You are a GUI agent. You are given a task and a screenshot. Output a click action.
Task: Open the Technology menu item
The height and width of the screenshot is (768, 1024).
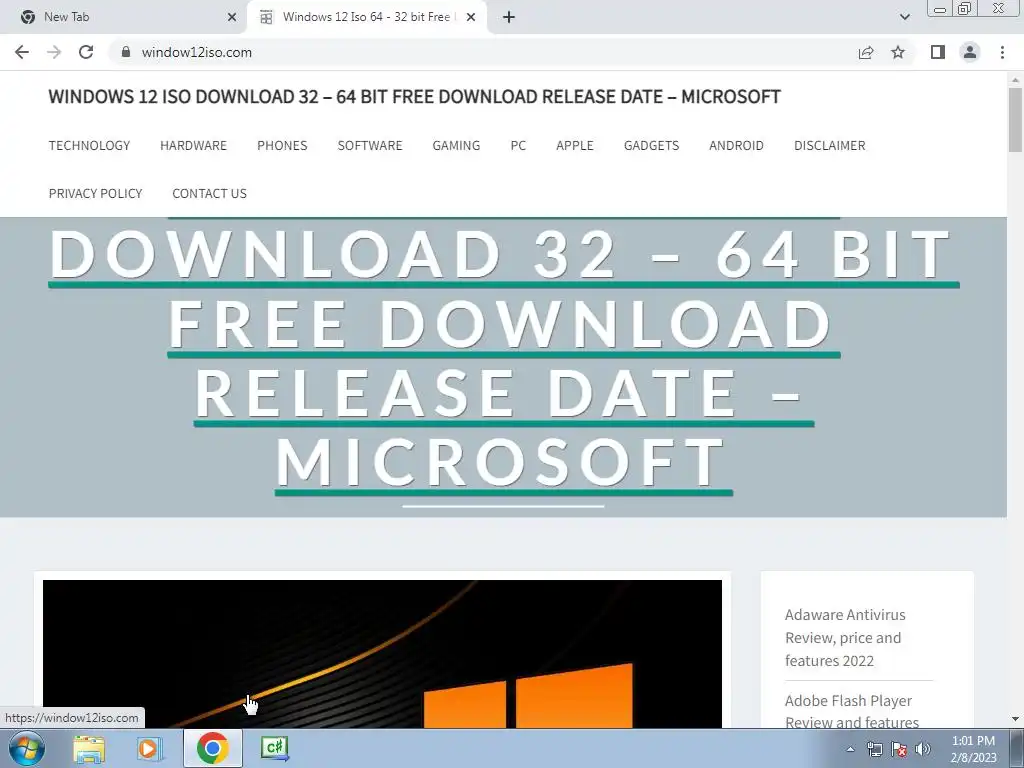pyautogui.click(x=89, y=146)
